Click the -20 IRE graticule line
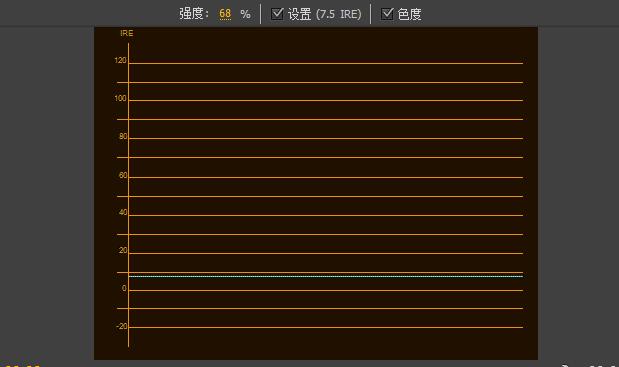 (326, 327)
